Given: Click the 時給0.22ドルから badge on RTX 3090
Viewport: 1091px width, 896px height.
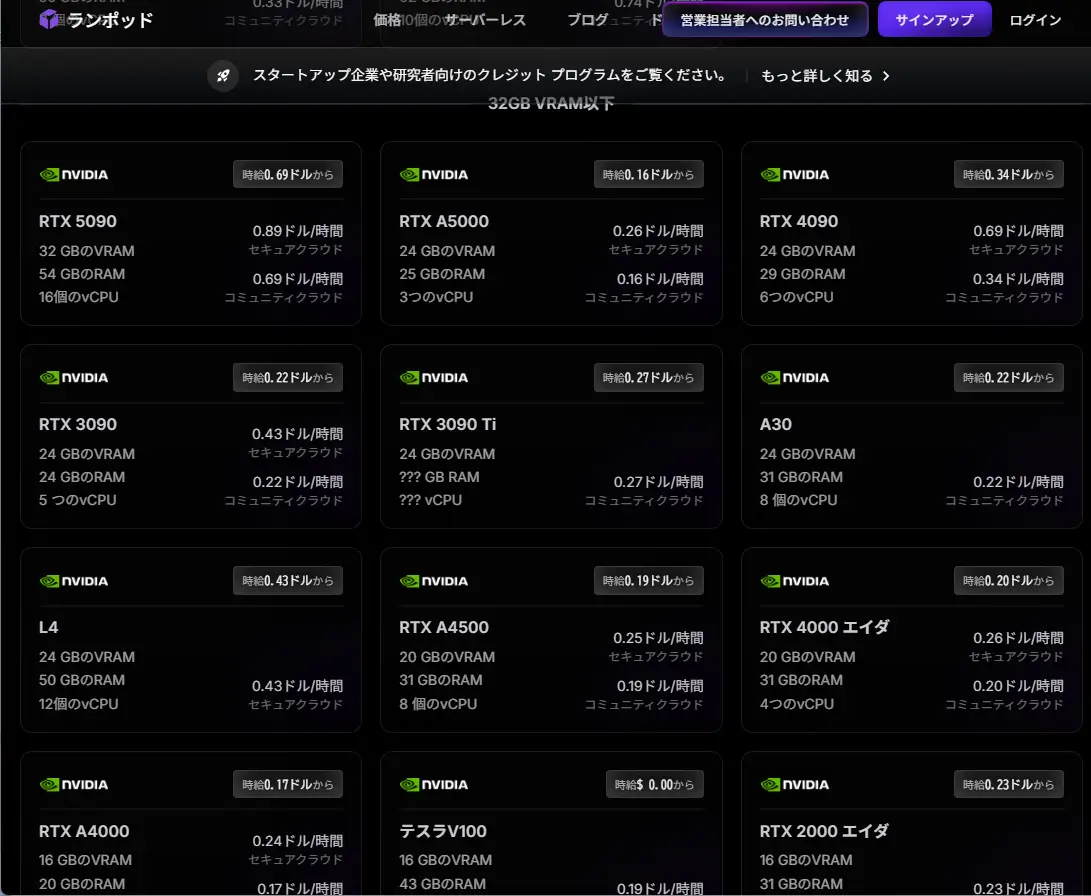Looking at the screenshot, I should 288,378.
